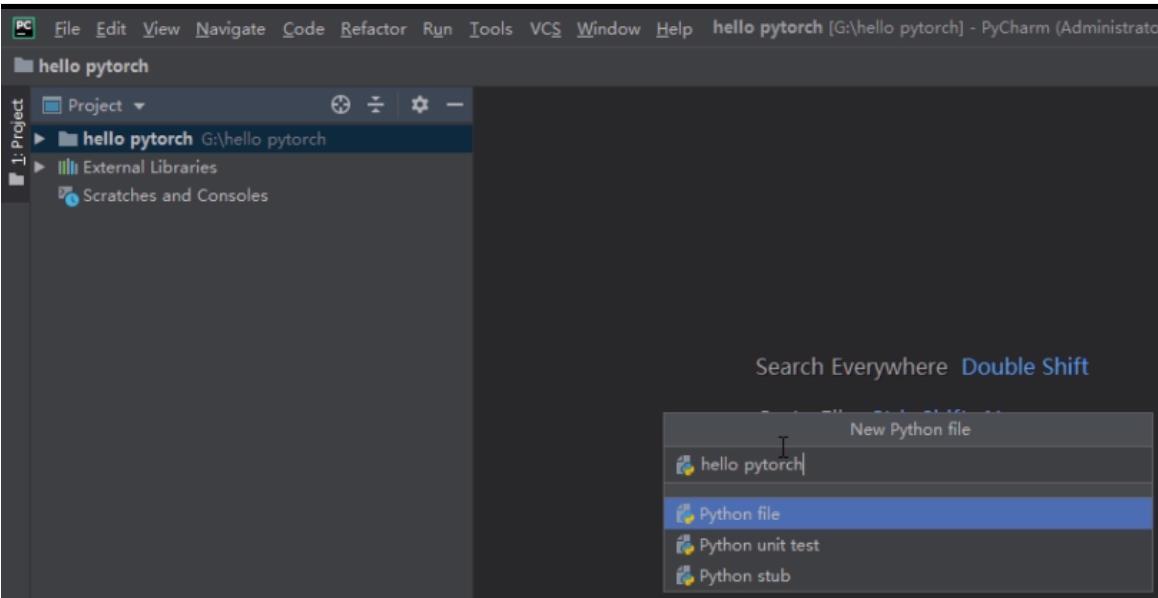Viewport: 1158px width, 598px height.
Task: Click the hello pytorch folder icon in tree
Action: tap(68, 139)
